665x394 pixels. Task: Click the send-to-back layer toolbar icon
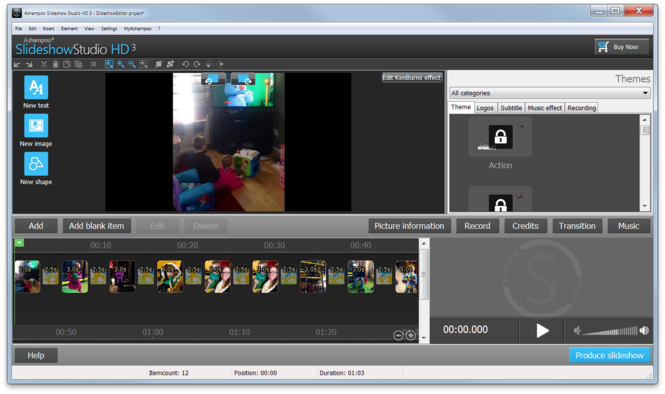tap(170, 64)
